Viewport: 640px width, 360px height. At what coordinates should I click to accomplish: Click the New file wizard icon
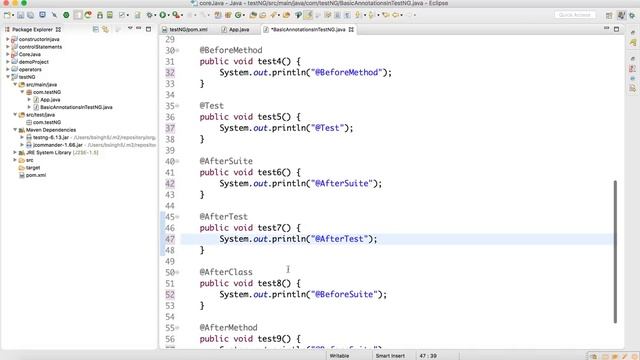click(x=7, y=15)
